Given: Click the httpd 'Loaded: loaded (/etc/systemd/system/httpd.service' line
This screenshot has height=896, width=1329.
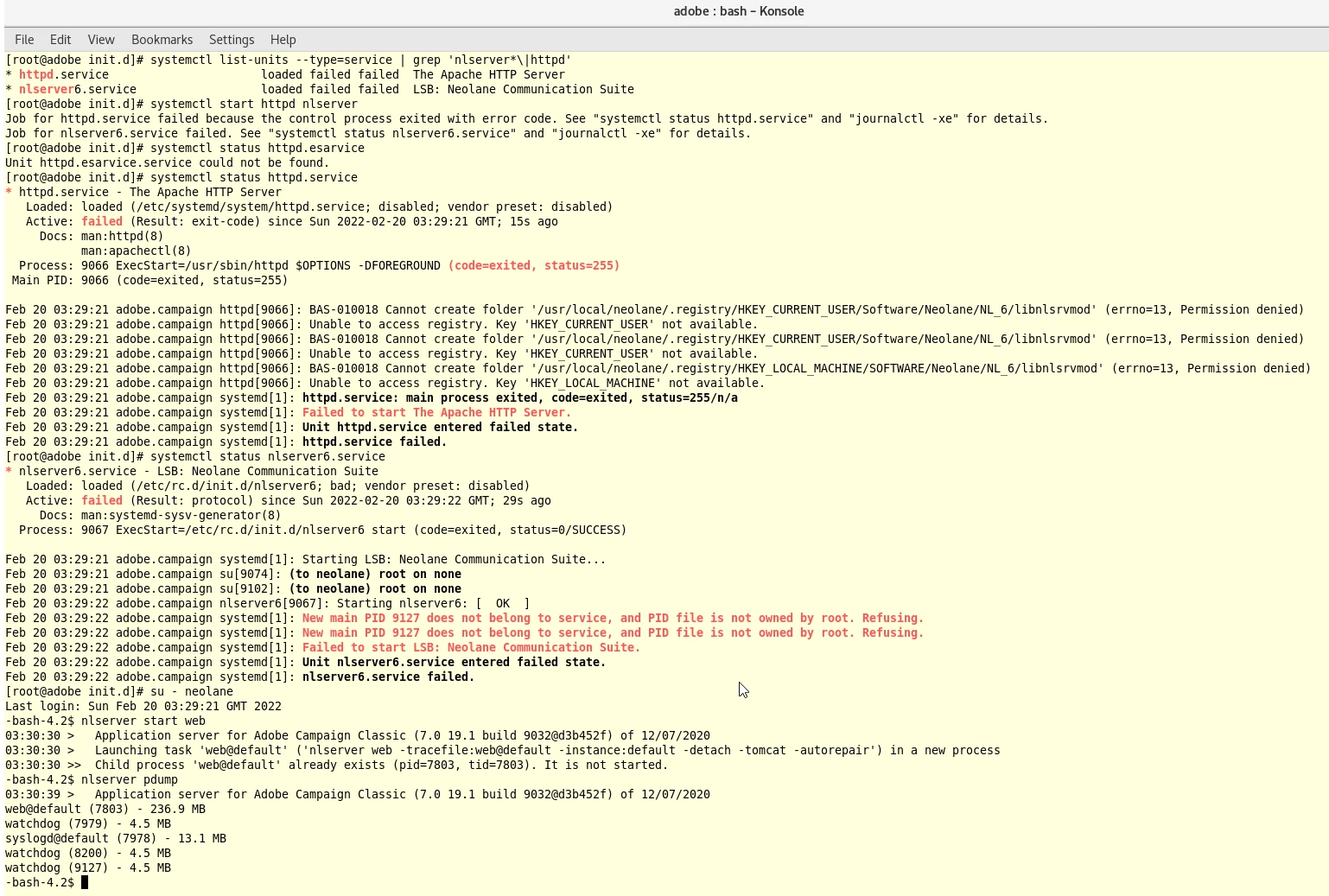Looking at the screenshot, I should tap(320, 207).
